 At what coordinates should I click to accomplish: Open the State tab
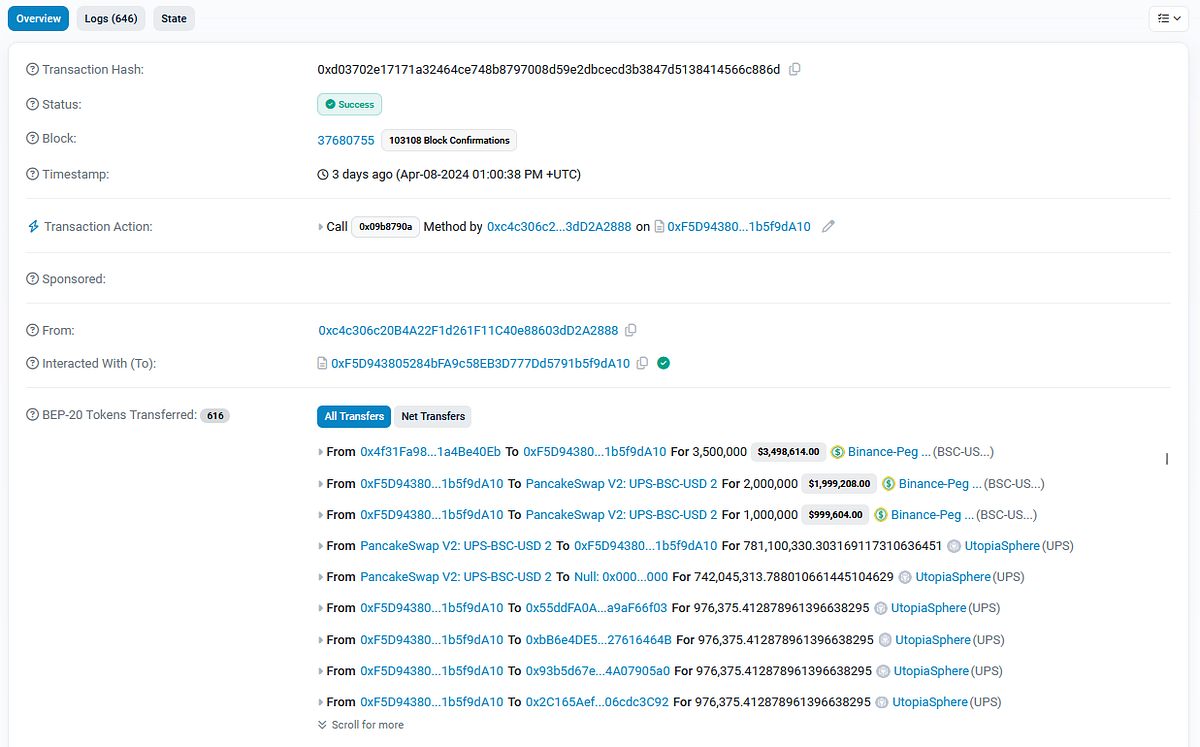(x=173, y=18)
